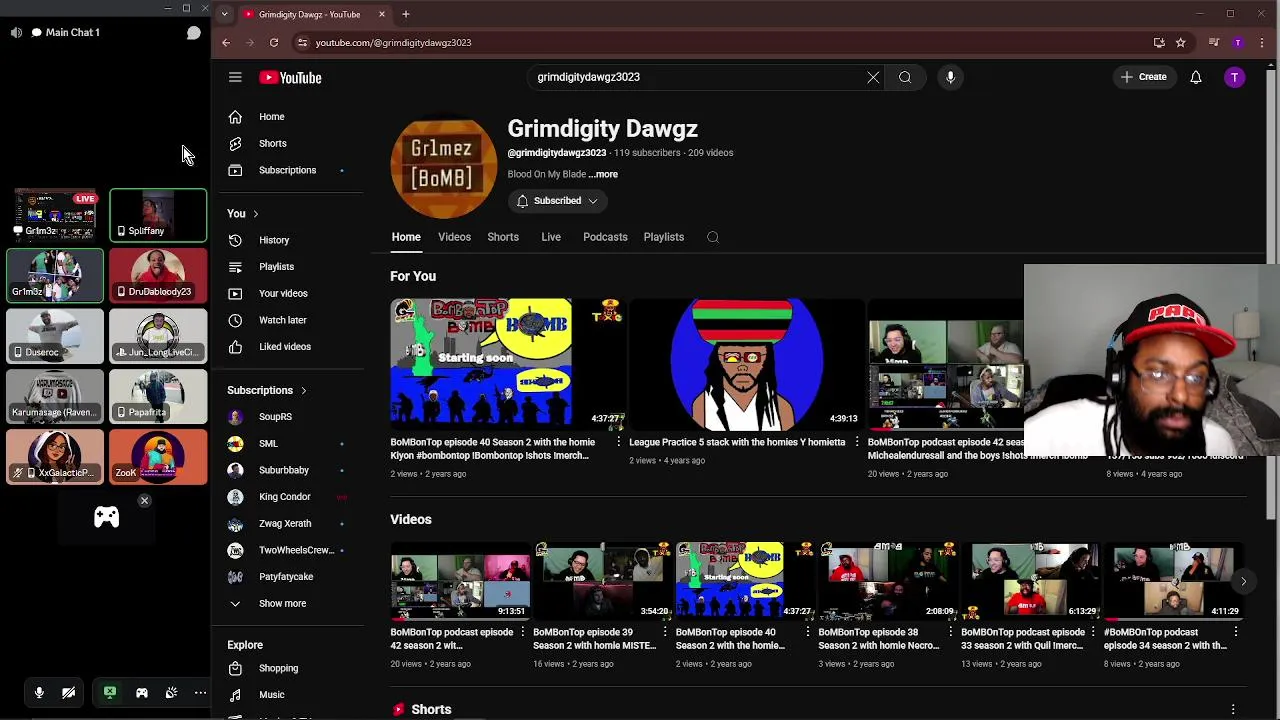Image resolution: width=1280 pixels, height=720 pixels.
Task: Click the browser address bar URL
Action: (x=393, y=43)
